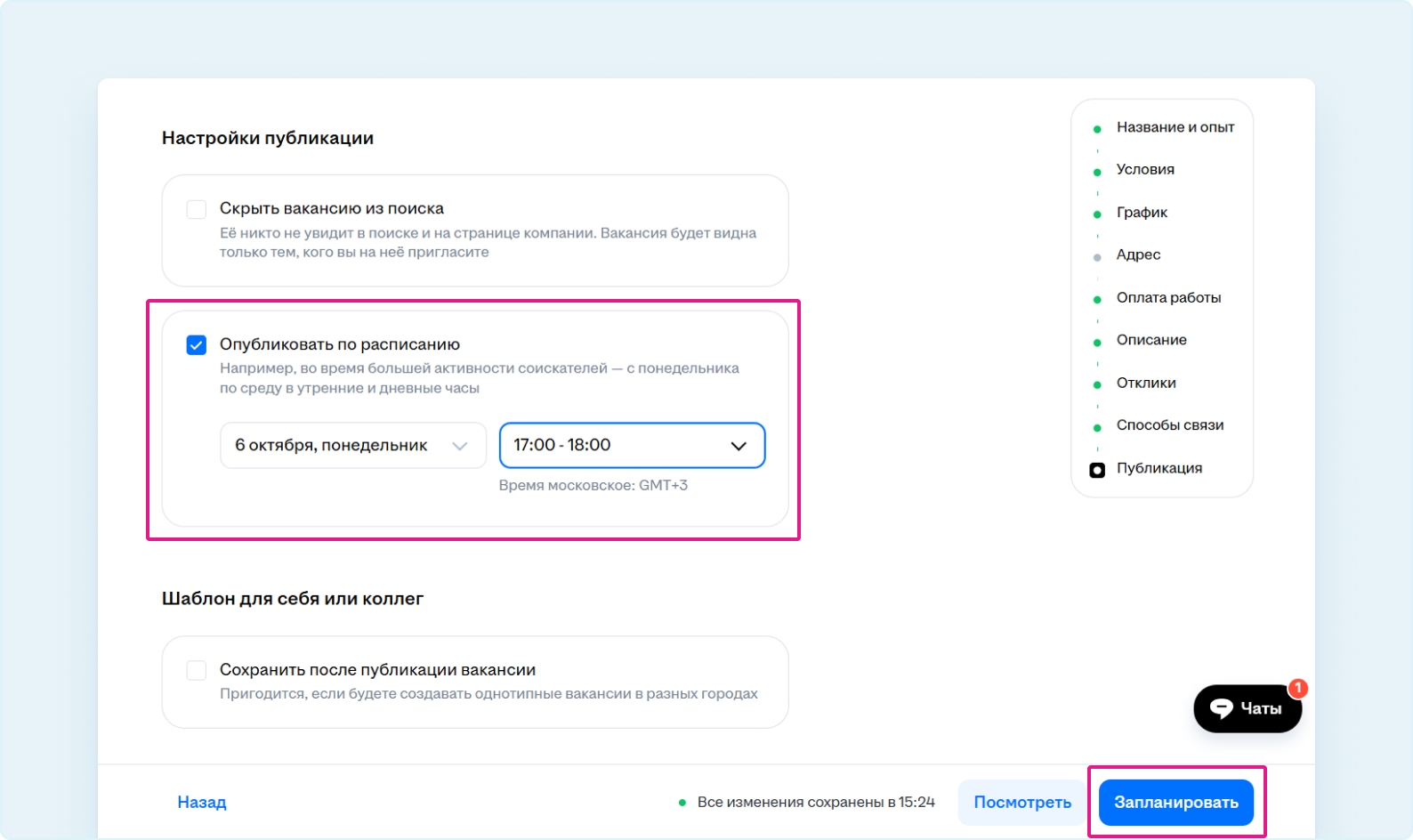Open the date dropdown showing 6 октября
This screenshot has height=840, width=1413.
[352, 445]
